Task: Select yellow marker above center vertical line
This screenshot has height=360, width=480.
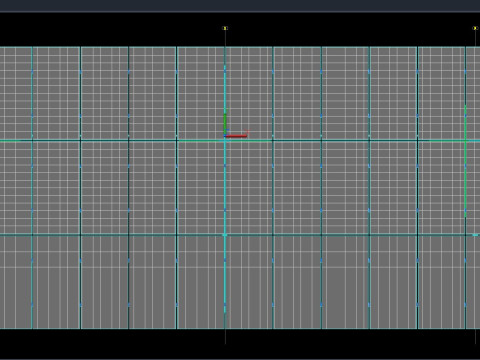Action: pyautogui.click(x=225, y=28)
